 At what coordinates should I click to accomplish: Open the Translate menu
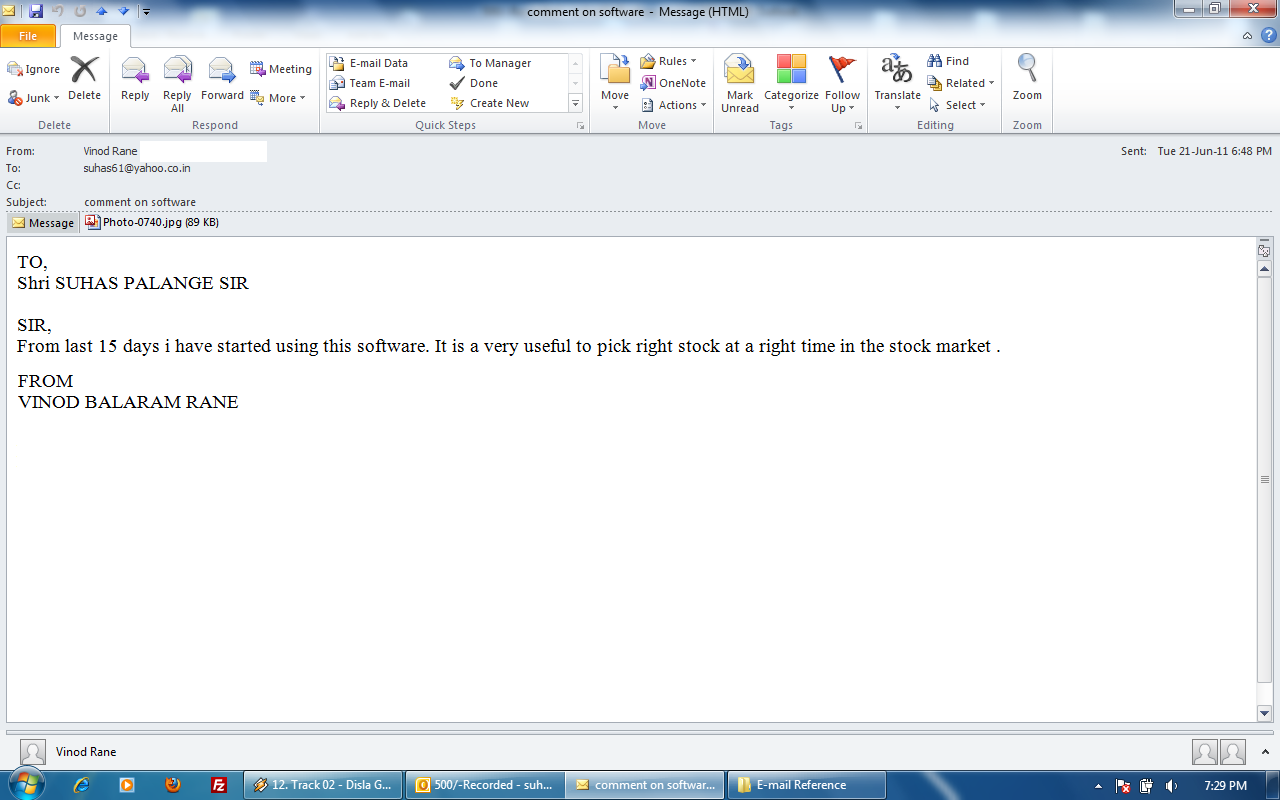pos(897,84)
